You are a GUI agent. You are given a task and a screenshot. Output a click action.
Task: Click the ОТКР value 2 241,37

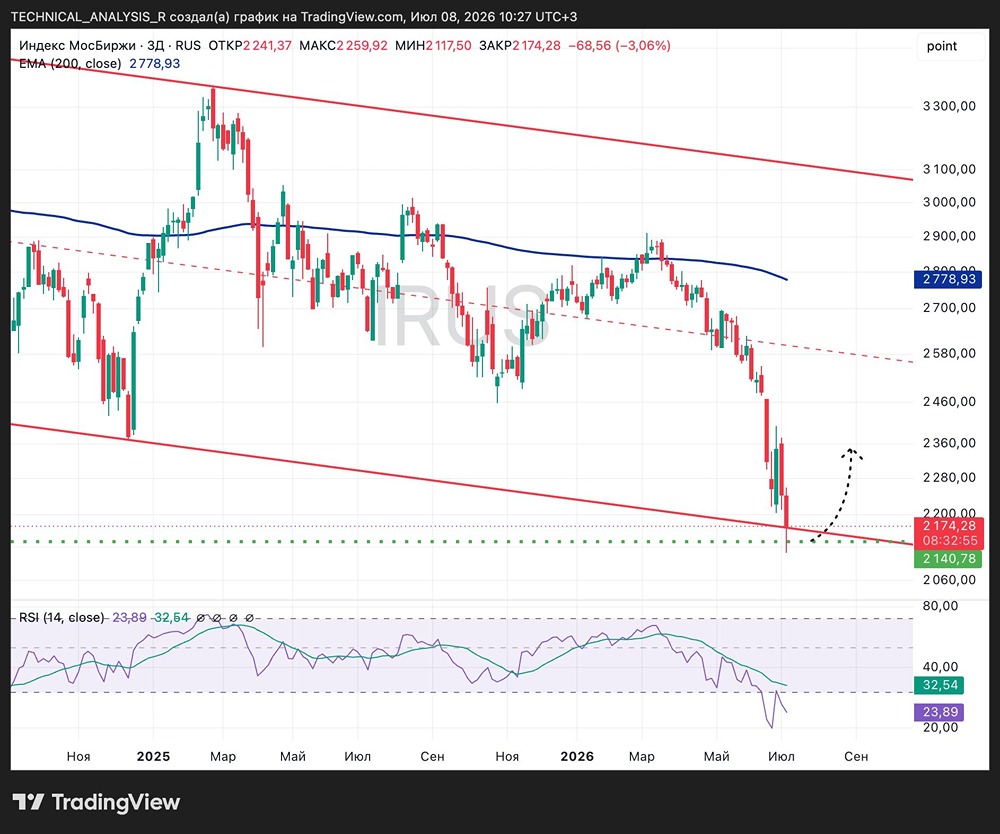point(267,46)
